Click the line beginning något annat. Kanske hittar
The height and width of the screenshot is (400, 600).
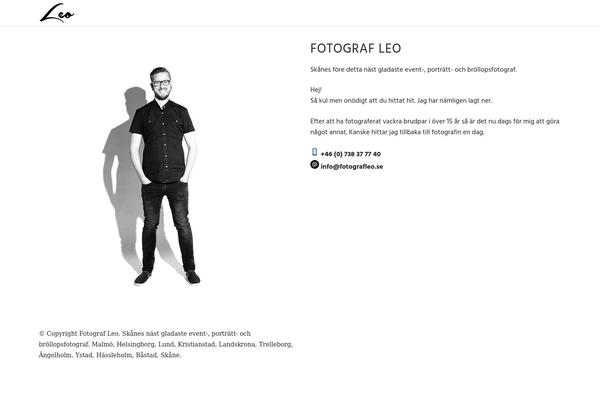click(397, 132)
